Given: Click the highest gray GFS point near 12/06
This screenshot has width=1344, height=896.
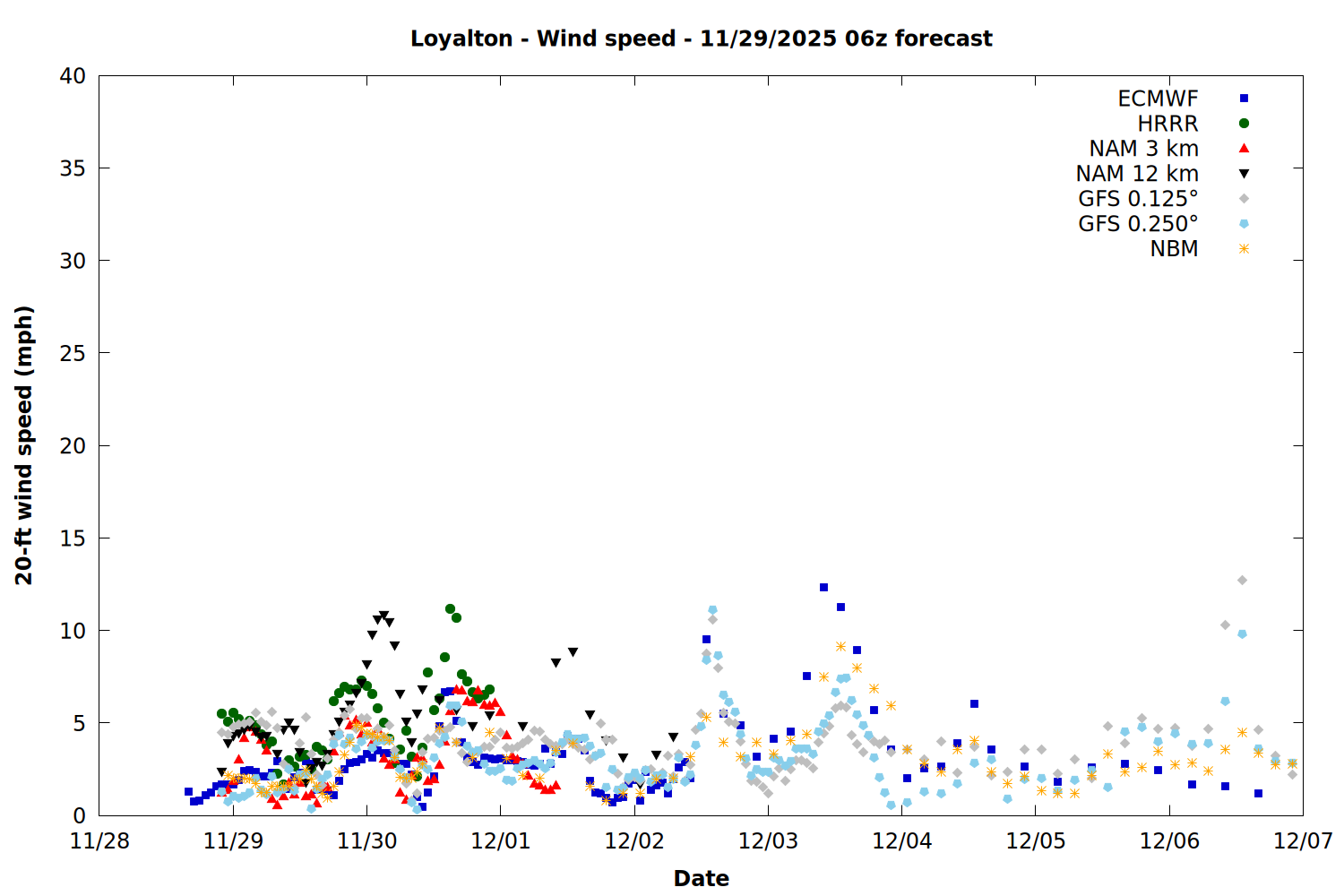Looking at the screenshot, I should pyautogui.click(x=1242, y=581).
